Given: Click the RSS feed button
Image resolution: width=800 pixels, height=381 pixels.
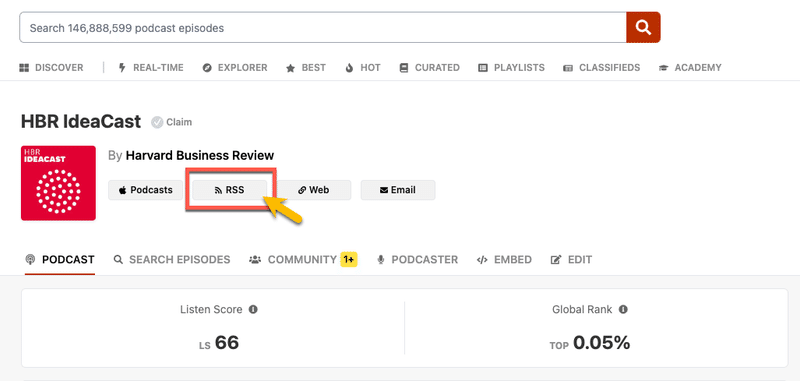Looking at the screenshot, I should [230, 190].
